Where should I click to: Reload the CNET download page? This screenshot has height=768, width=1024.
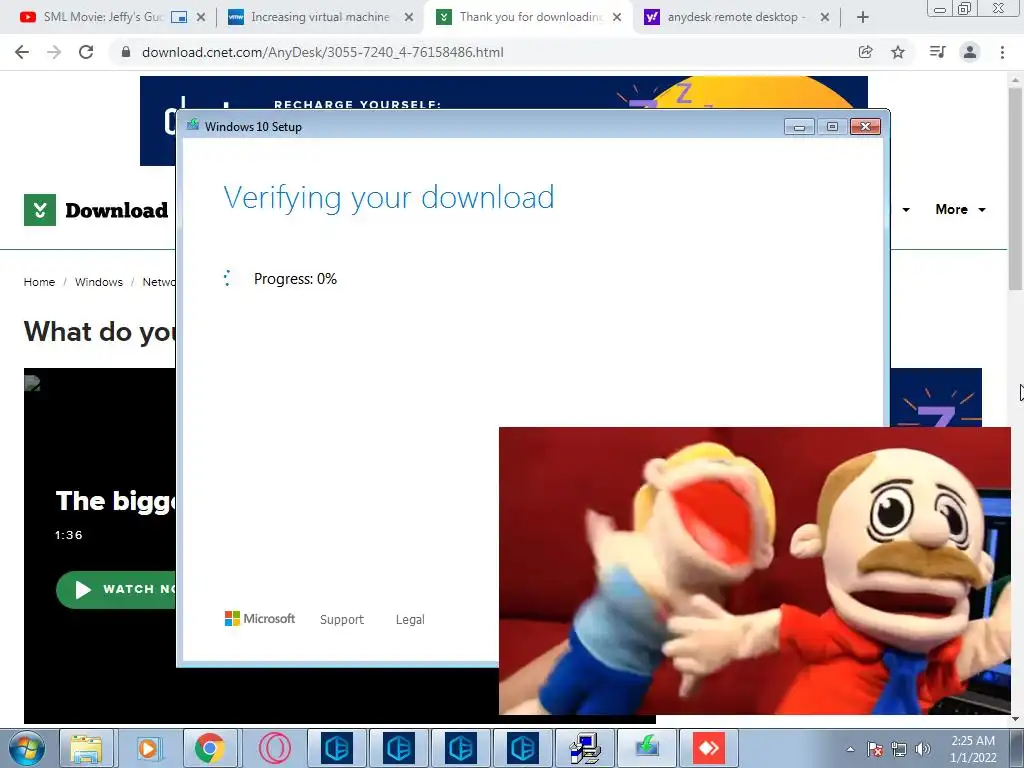click(86, 52)
